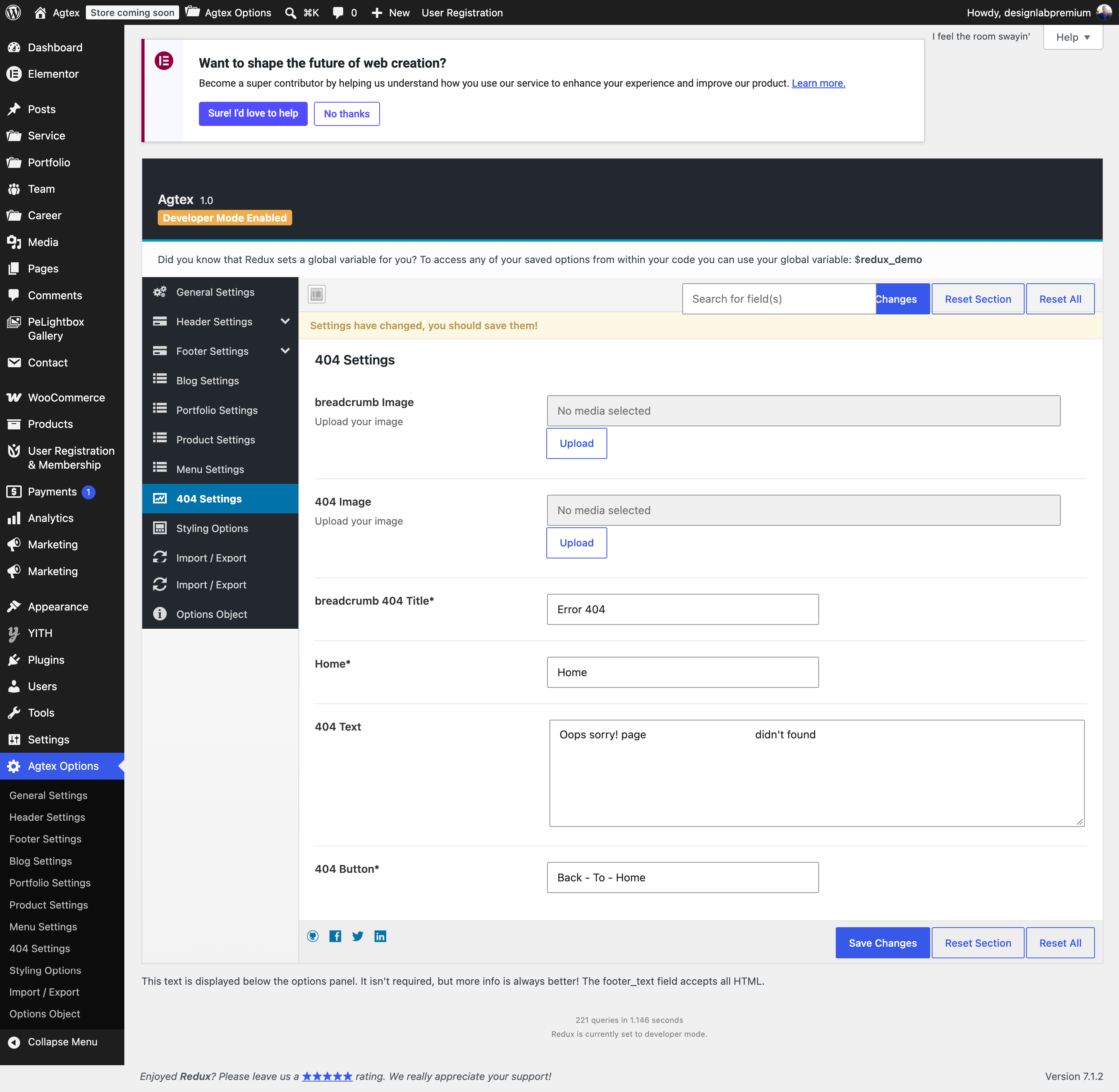Click the Tools wrench icon

tap(14, 713)
